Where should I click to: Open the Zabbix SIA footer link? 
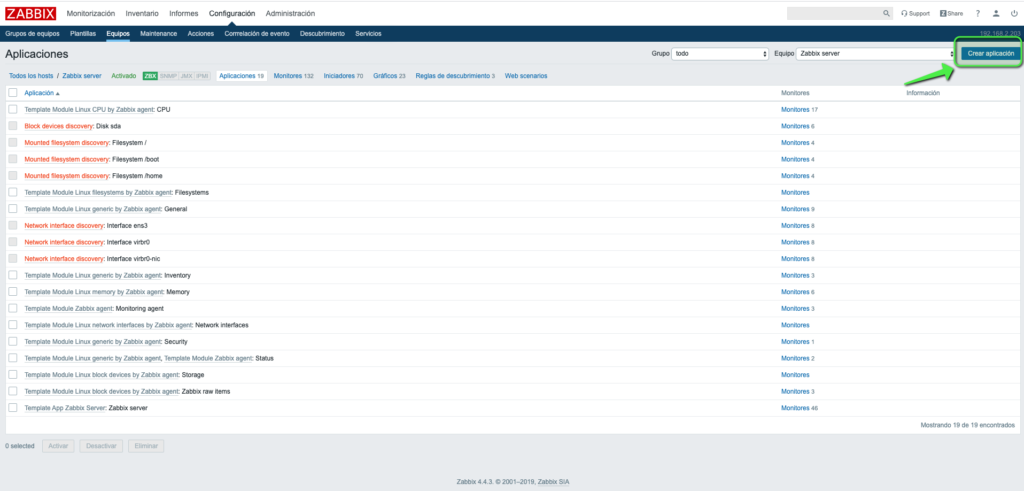(555, 482)
